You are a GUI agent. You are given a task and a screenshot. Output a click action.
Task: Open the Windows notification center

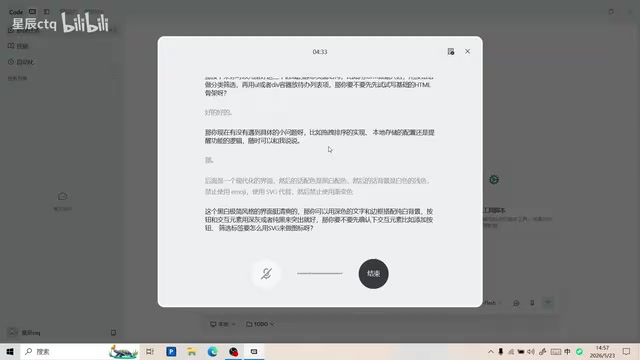click(626, 351)
